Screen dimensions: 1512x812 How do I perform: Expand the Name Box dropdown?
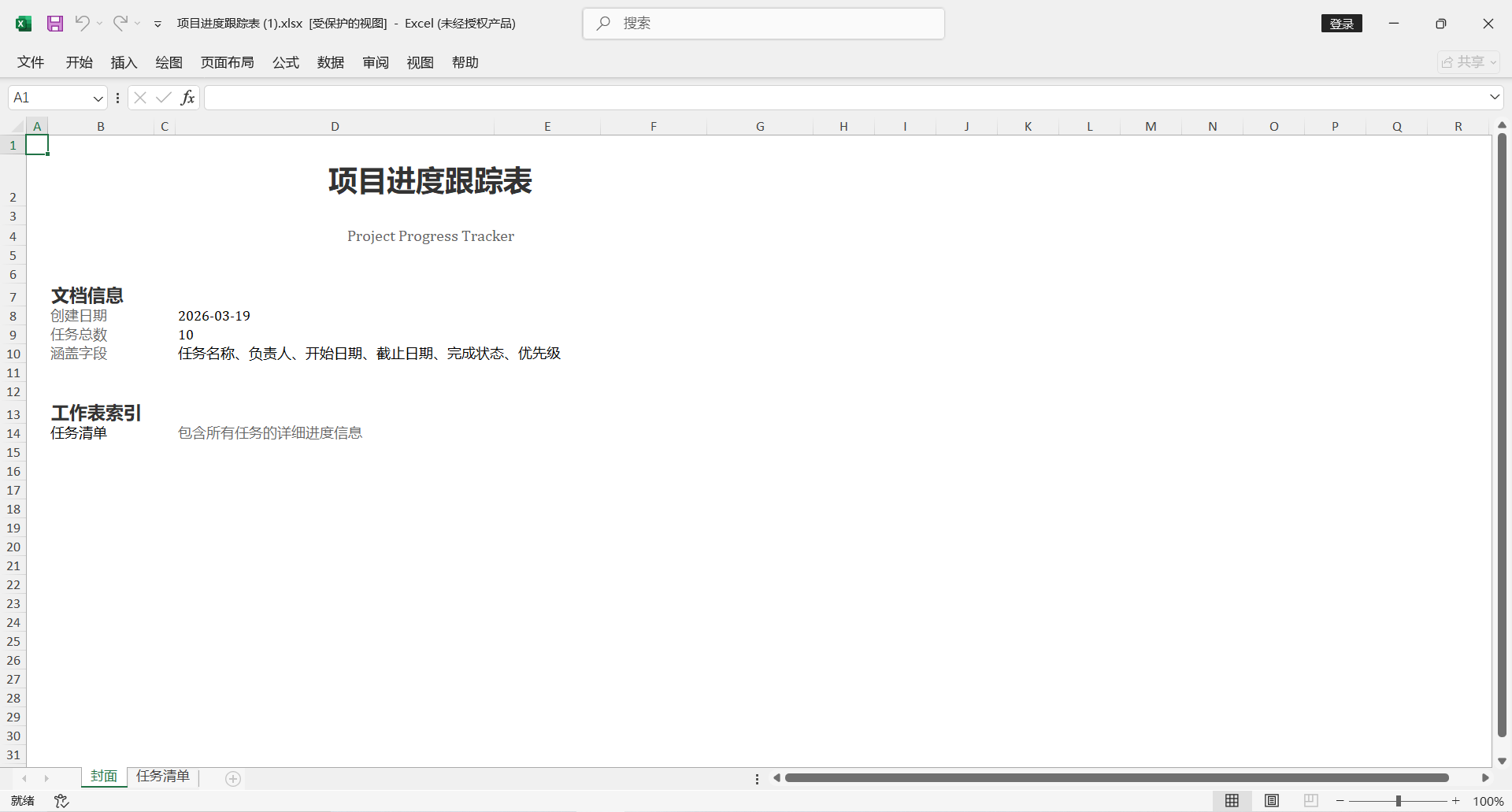98,98
